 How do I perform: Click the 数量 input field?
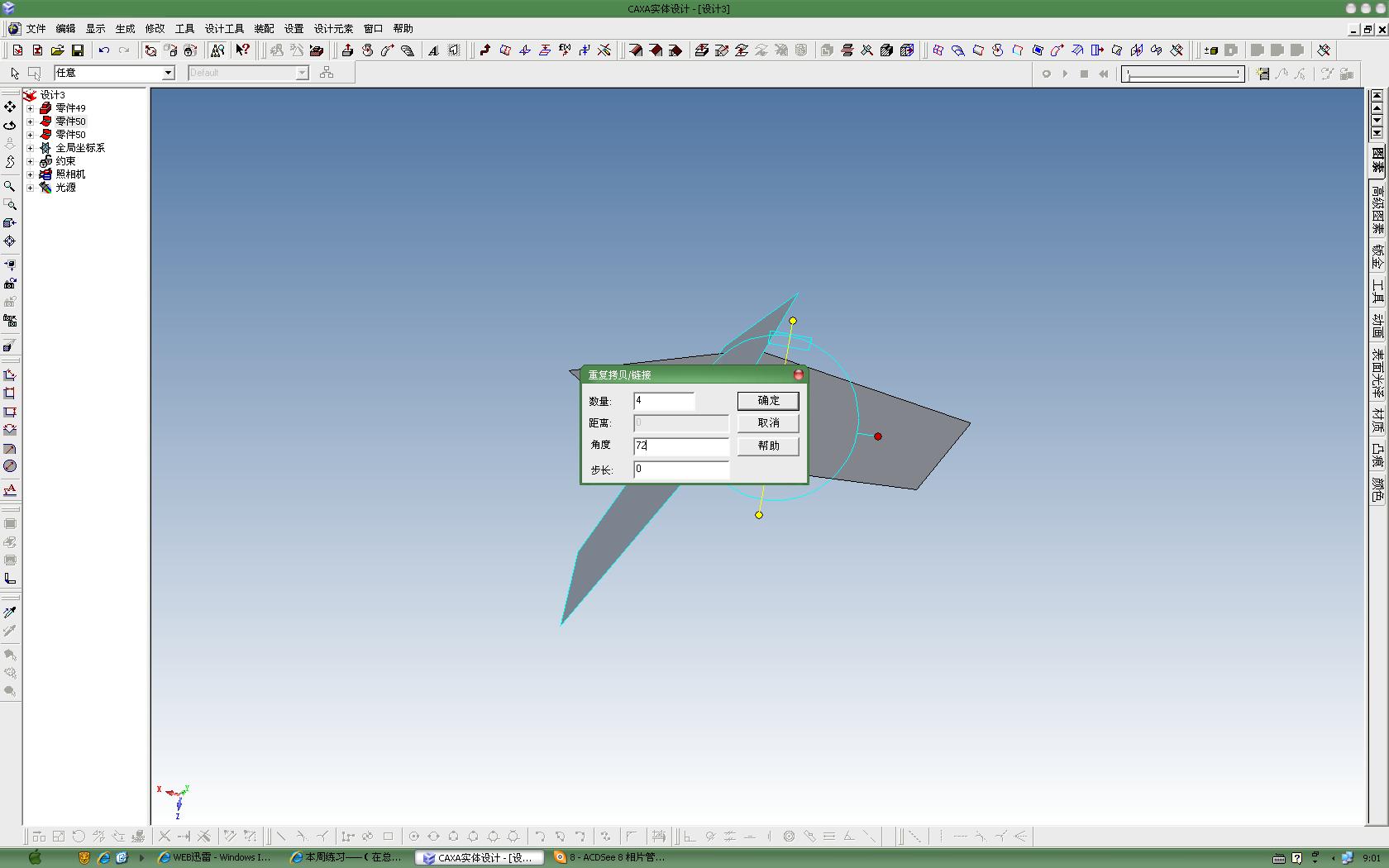(x=664, y=401)
